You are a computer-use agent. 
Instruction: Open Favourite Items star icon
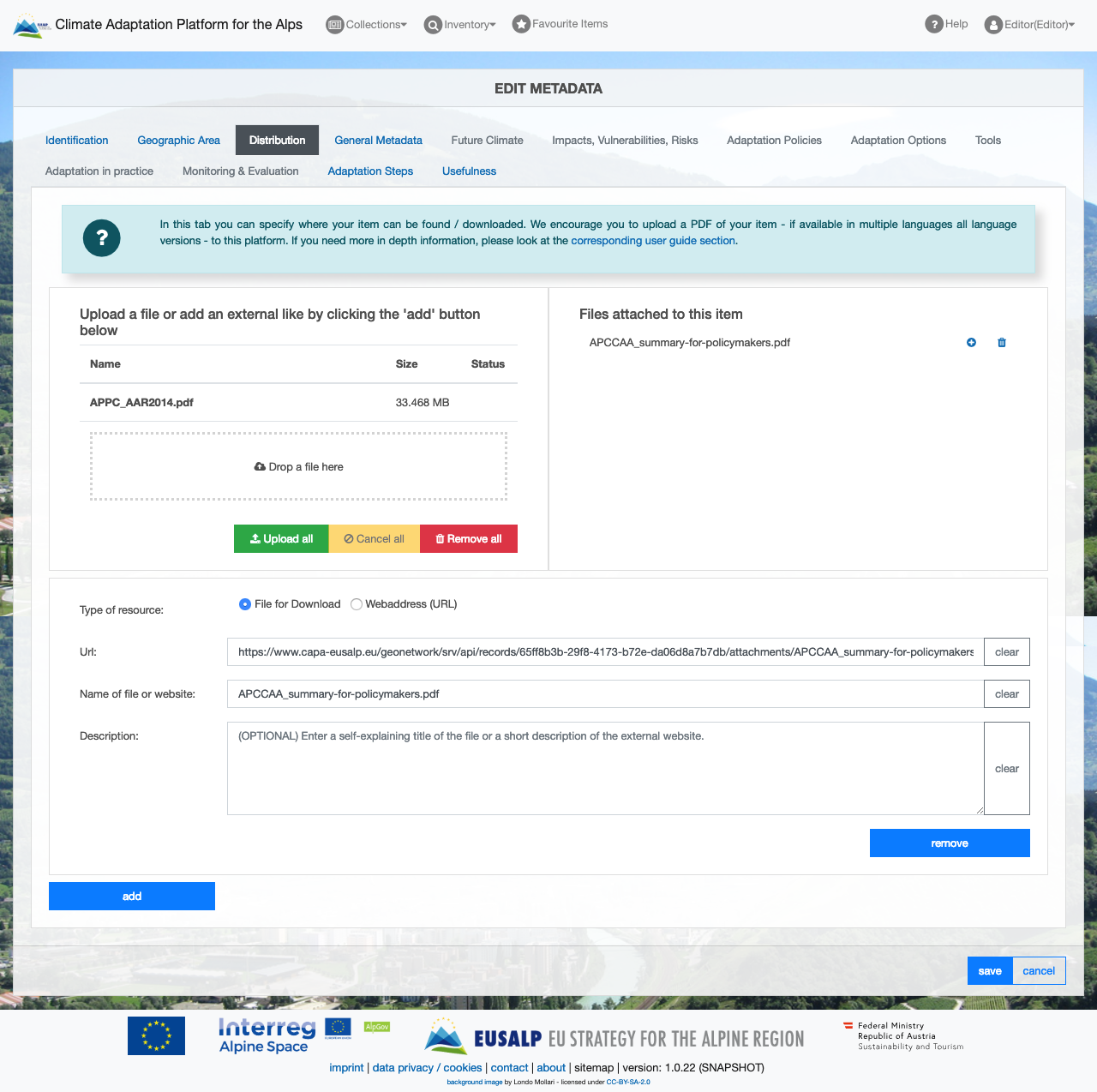click(521, 24)
